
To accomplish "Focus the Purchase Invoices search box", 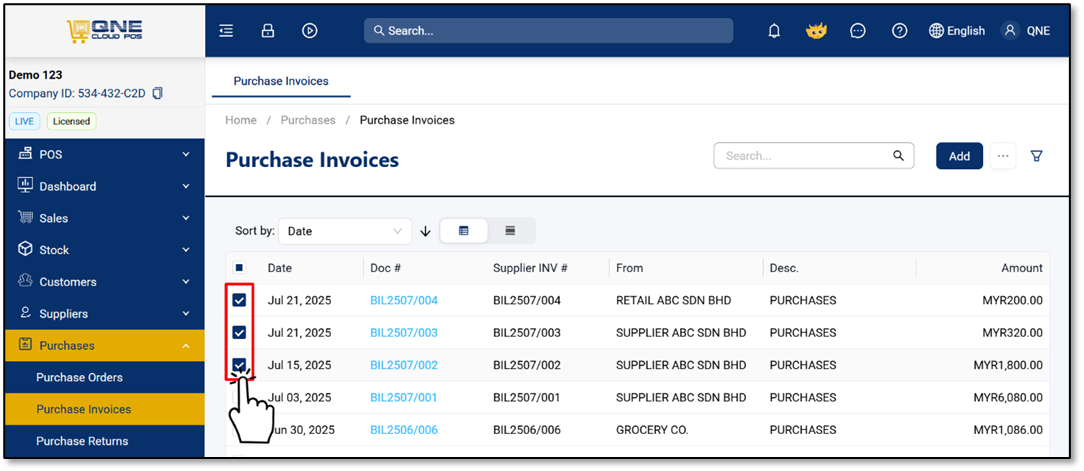I will [814, 156].
